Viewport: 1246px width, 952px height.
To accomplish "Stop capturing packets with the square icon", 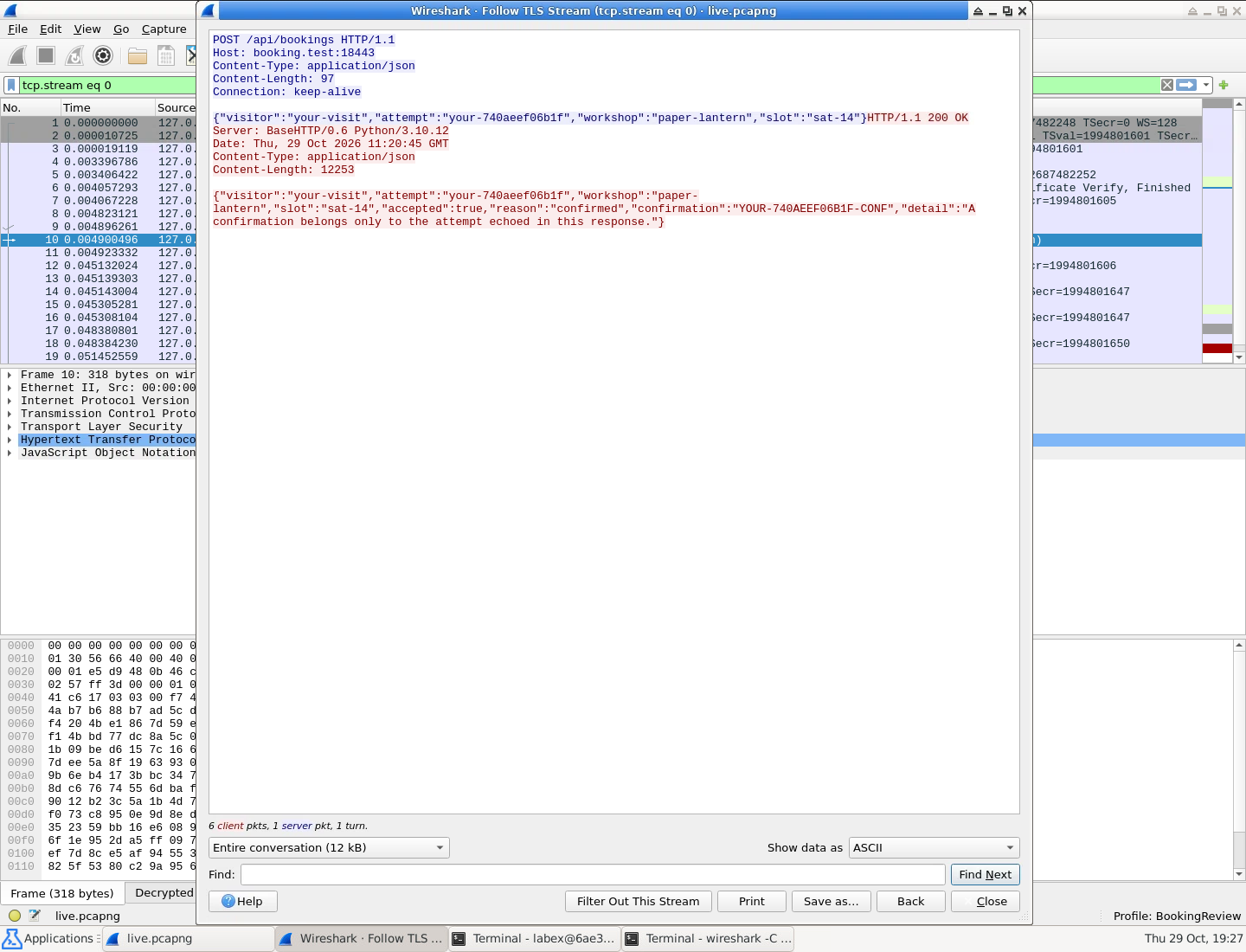I will (46, 56).
